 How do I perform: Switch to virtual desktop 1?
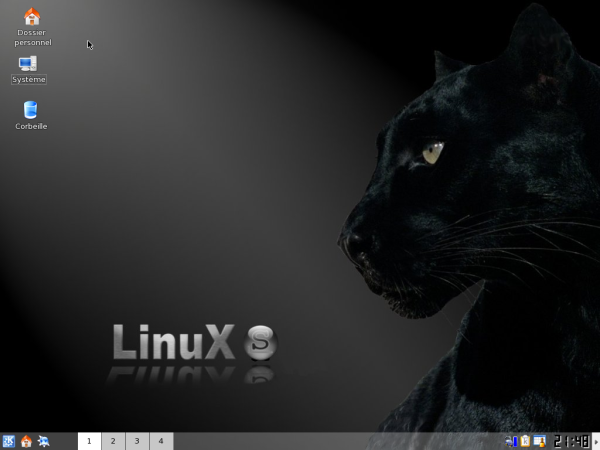click(x=89, y=441)
